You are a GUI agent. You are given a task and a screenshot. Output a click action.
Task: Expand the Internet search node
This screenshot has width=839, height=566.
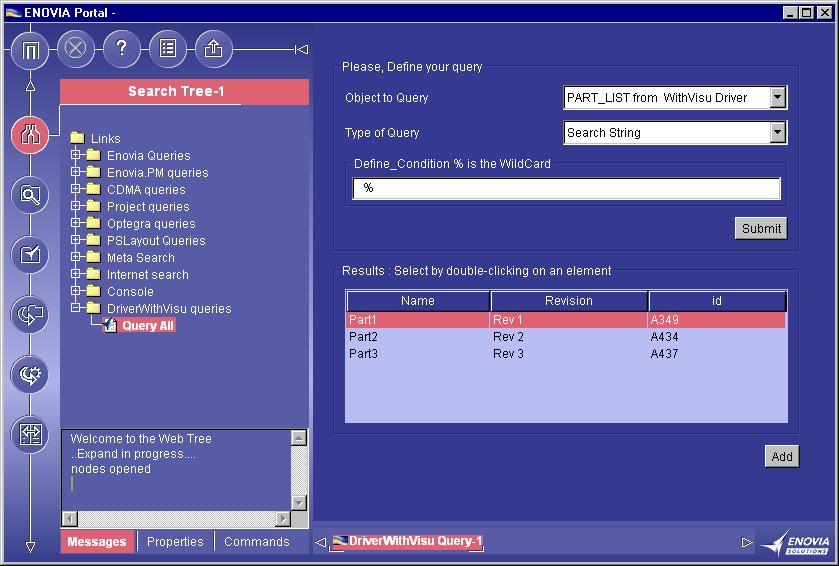(x=75, y=274)
